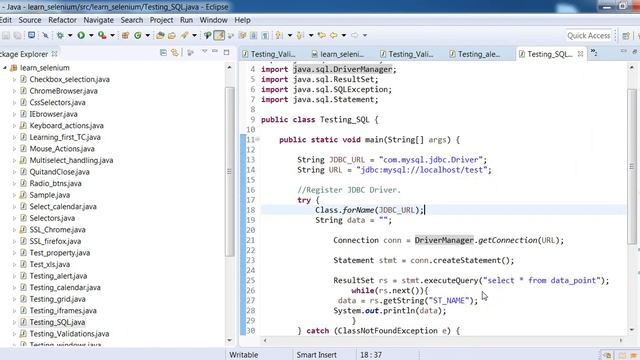Open the Refactor menu
Image resolution: width=640 pixels, height=360 pixels.
pyautogui.click(x=62, y=20)
